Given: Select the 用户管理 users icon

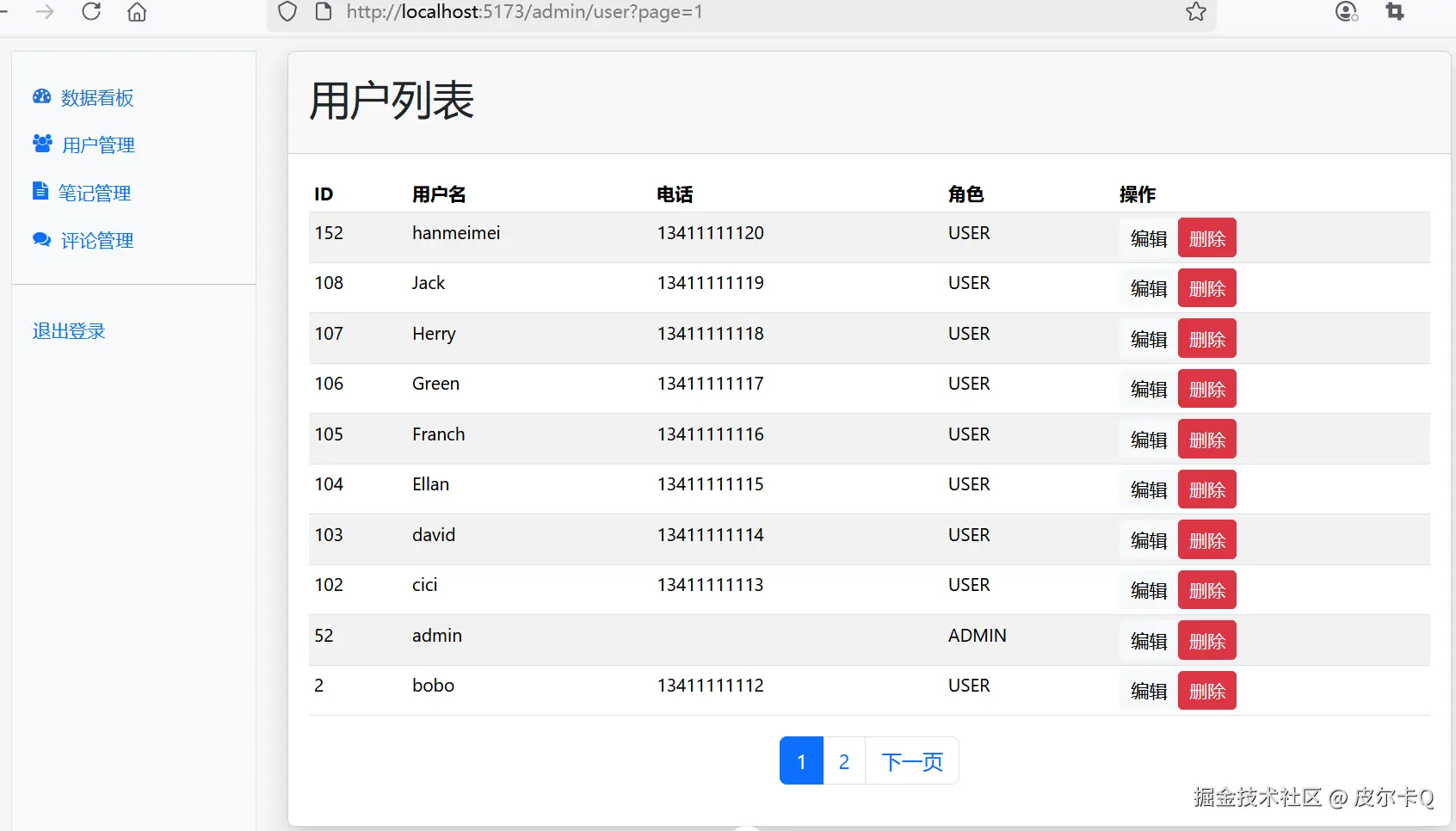Looking at the screenshot, I should pos(41,144).
